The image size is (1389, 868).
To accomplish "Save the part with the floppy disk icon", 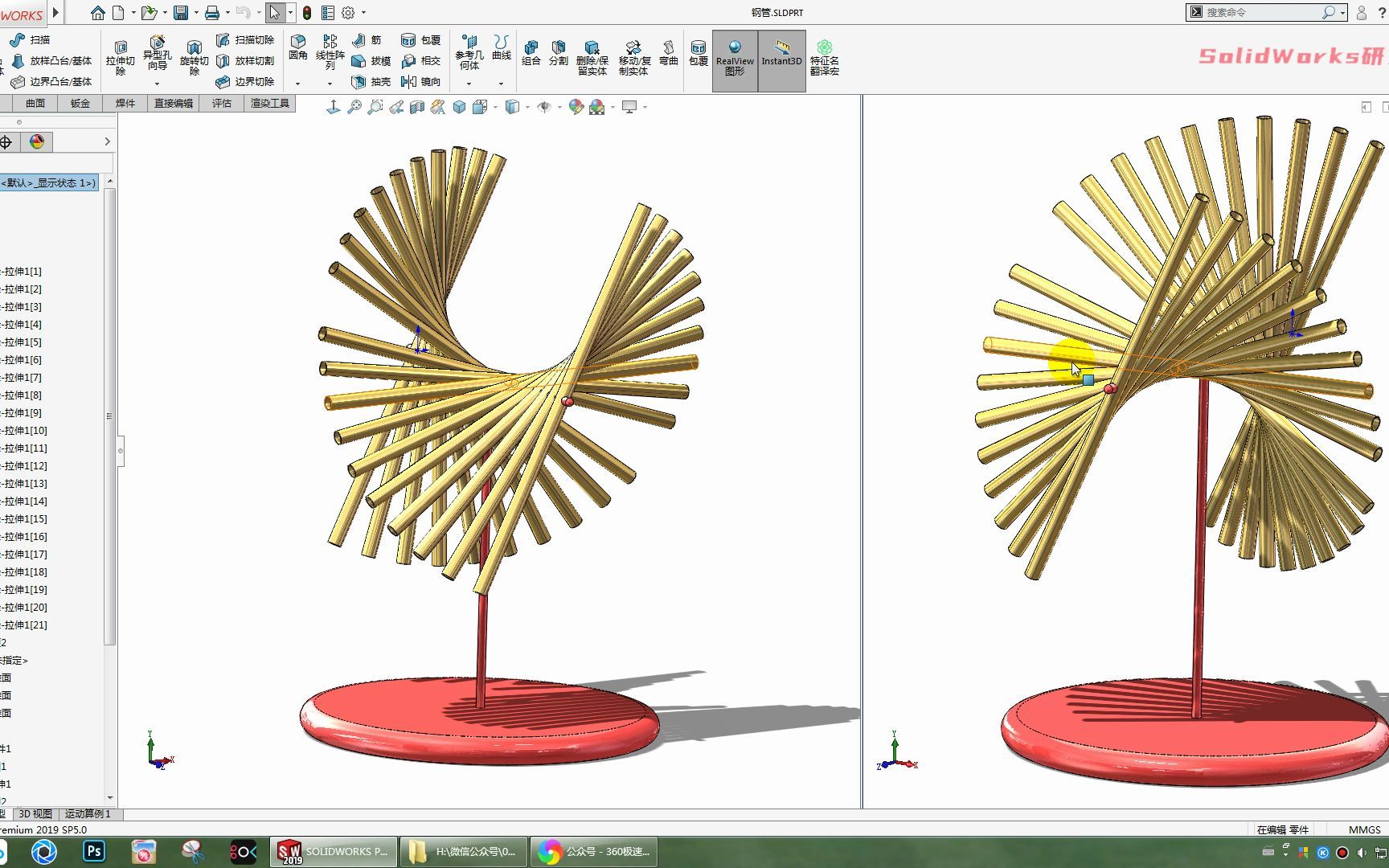I will pos(181,13).
